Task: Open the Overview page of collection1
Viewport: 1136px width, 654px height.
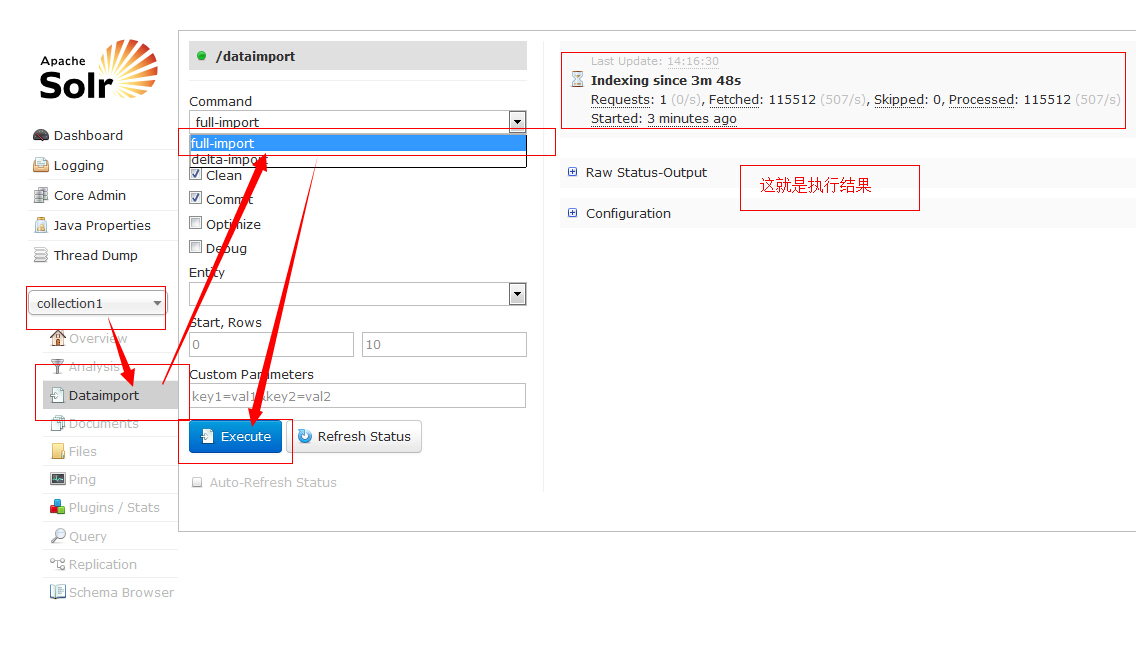Action: [98, 338]
